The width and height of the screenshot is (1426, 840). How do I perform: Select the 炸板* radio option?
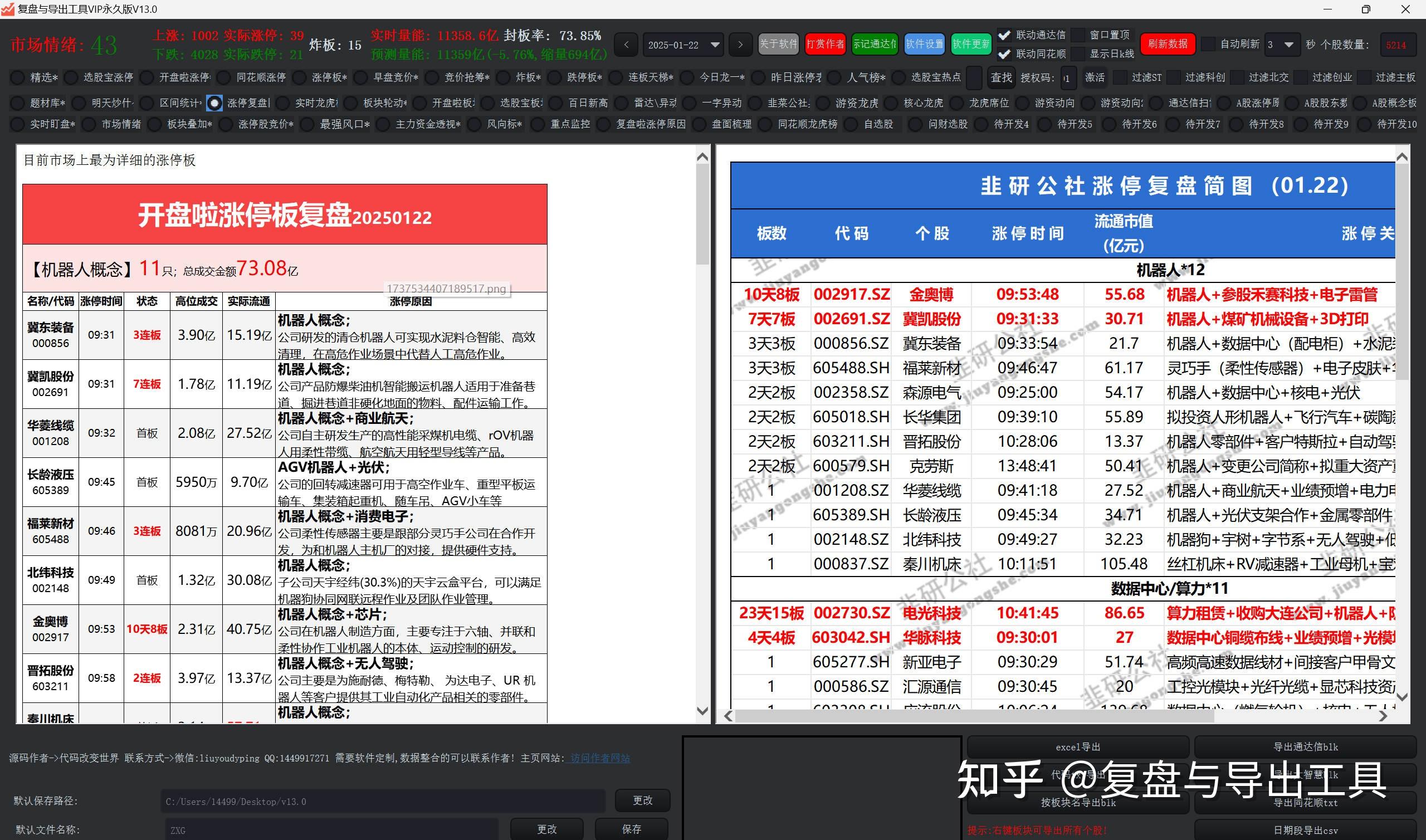[x=502, y=77]
